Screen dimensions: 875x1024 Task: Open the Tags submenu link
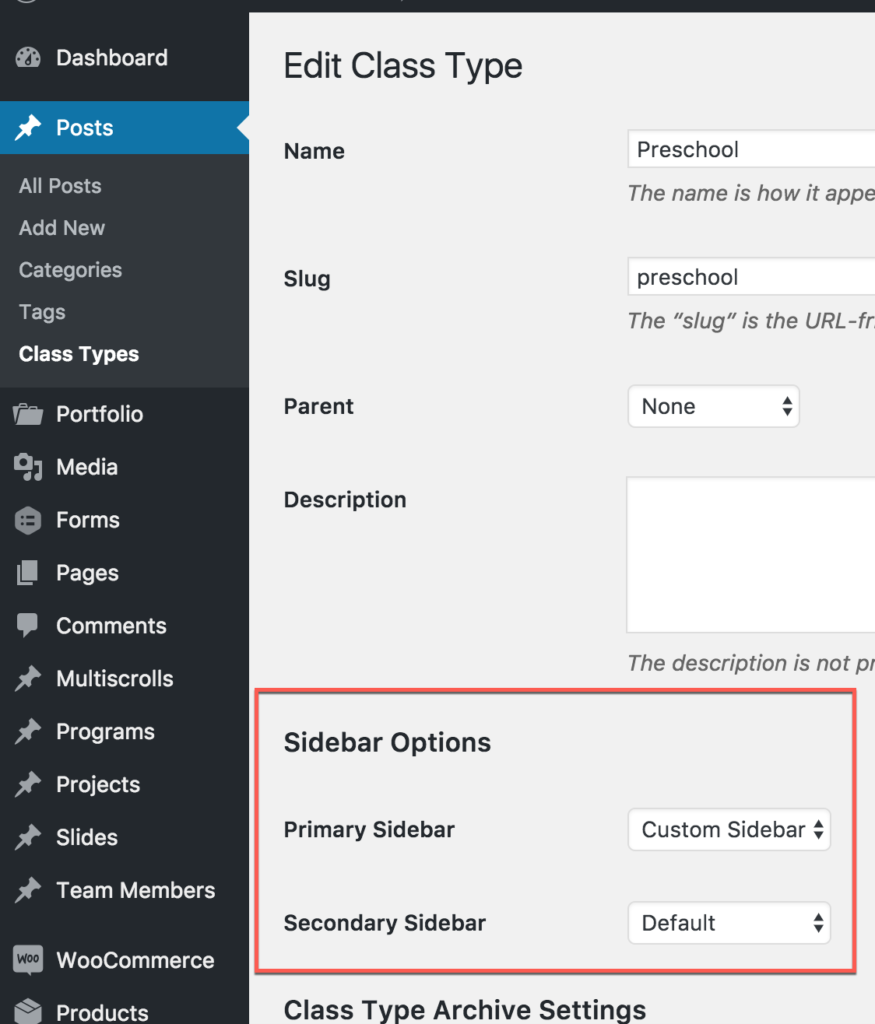41,312
